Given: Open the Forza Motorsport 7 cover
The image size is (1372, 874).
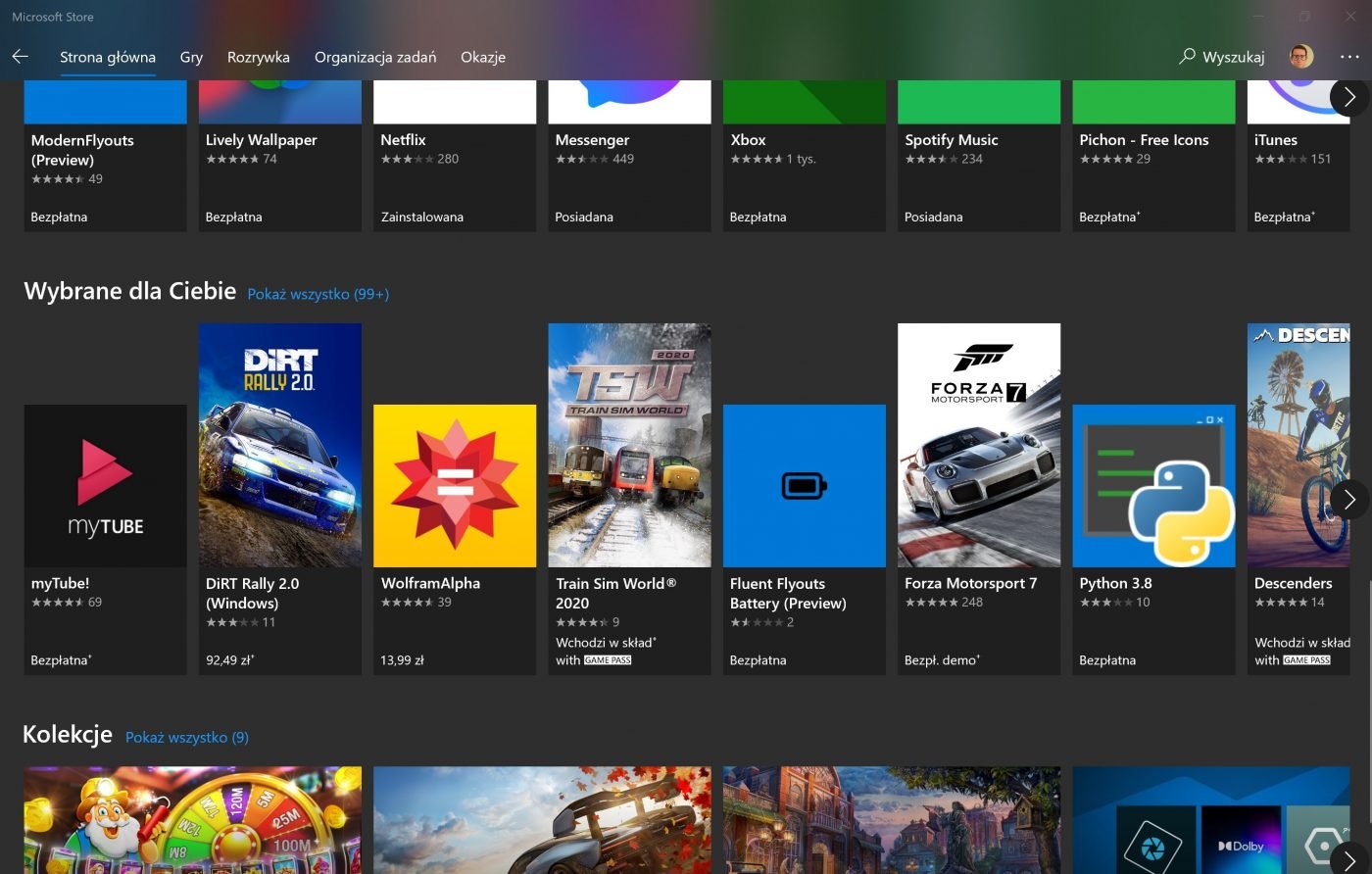Looking at the screenshot, I should point(979,445).
